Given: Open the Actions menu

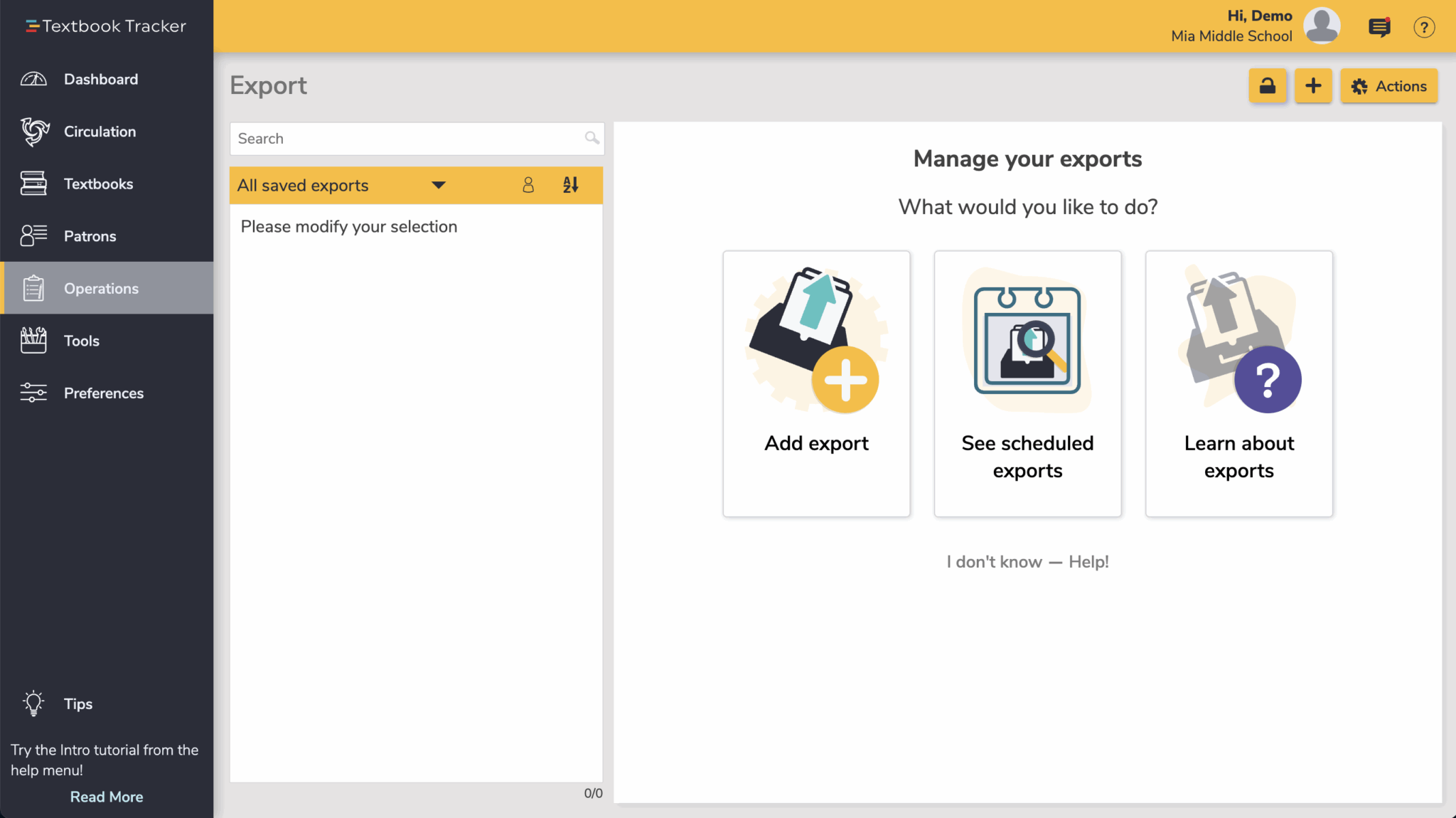Looking at the screenshot, I should click(x=1388, y=86).
